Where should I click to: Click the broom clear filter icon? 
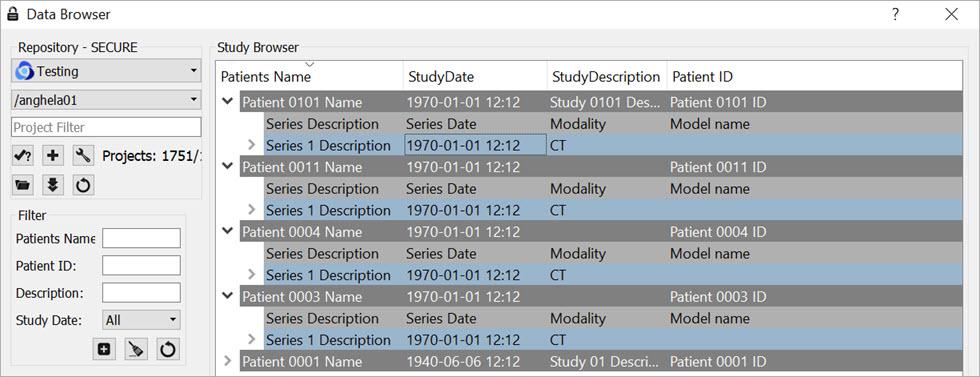(136, 349)
